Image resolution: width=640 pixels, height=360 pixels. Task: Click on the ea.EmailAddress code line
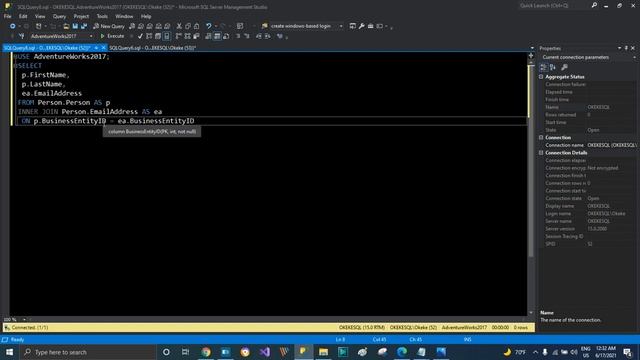51,93
